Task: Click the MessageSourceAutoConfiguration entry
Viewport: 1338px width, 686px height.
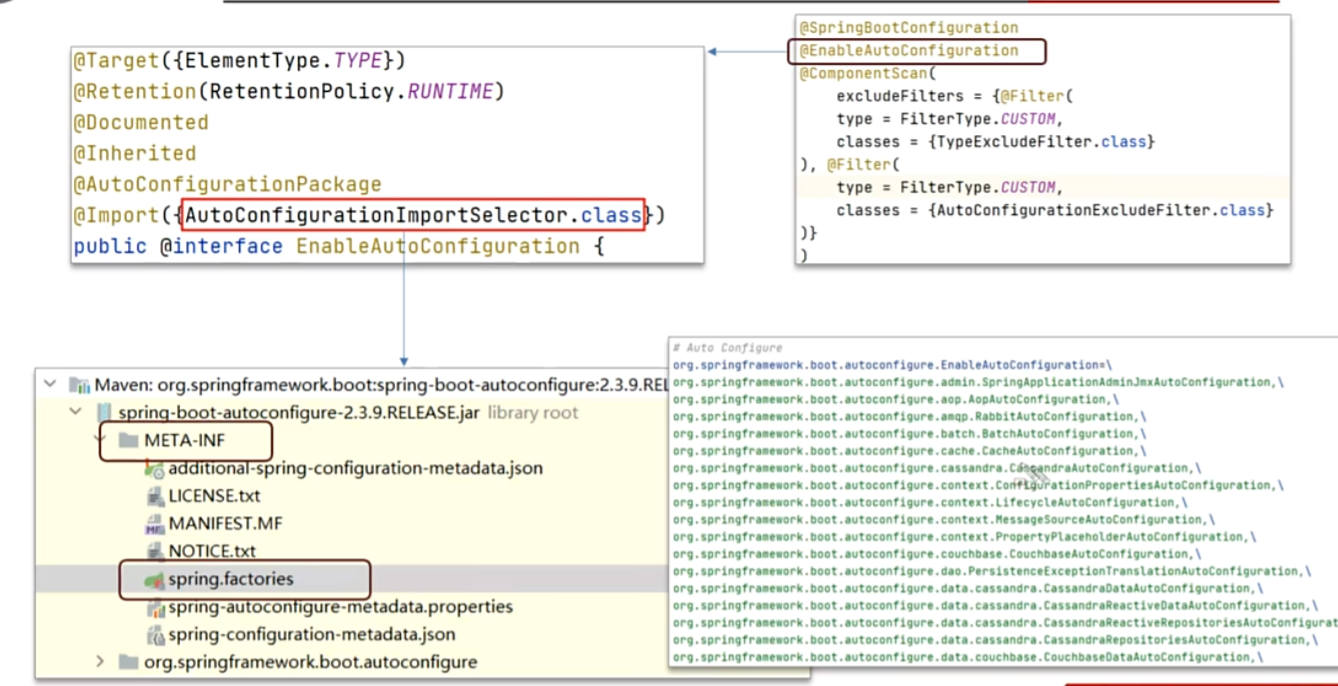Action: [944, 519]
